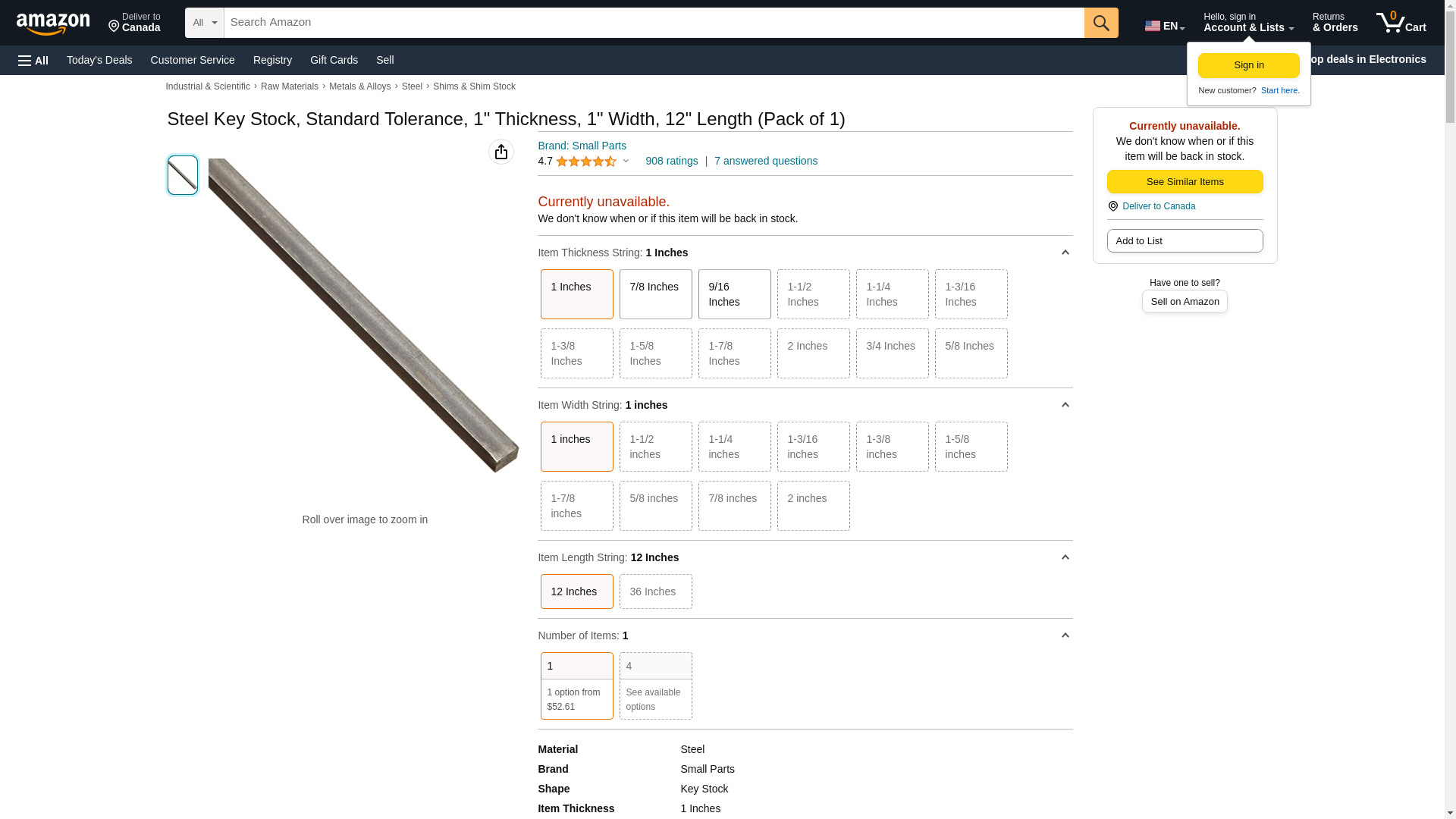Open the shopping cart icon

point(1401,22)
